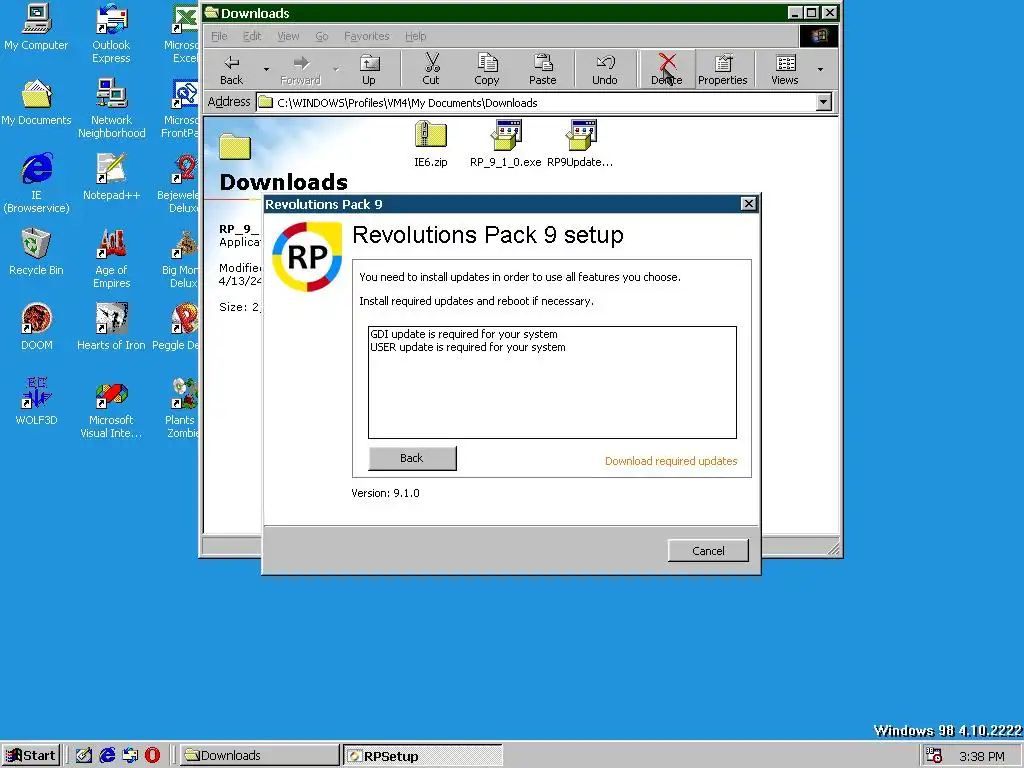Launch Age of Empires shortcut
Viewport: 1024px width, 768px height.
111,259
